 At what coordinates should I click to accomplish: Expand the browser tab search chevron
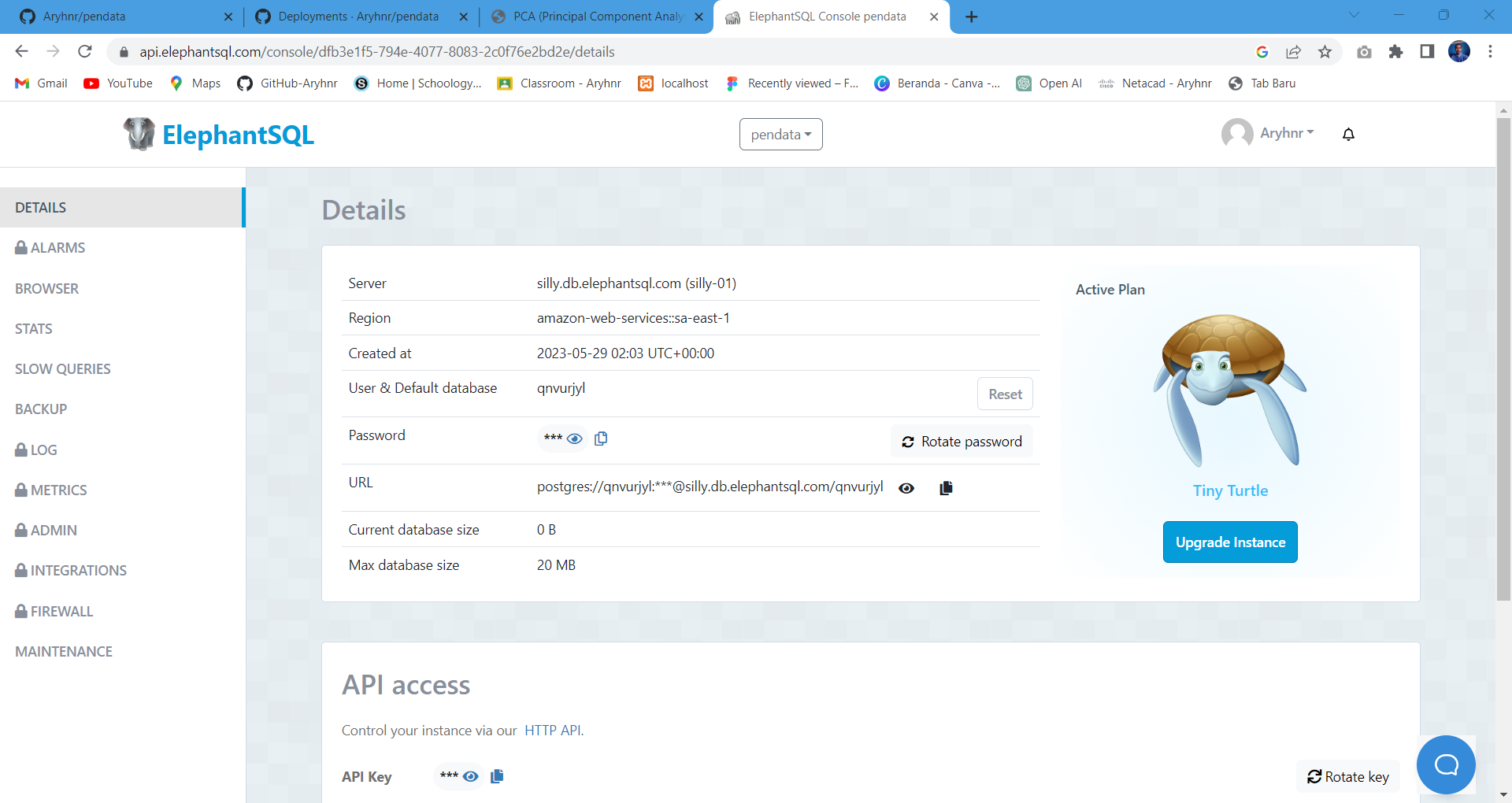[1354, 14]
